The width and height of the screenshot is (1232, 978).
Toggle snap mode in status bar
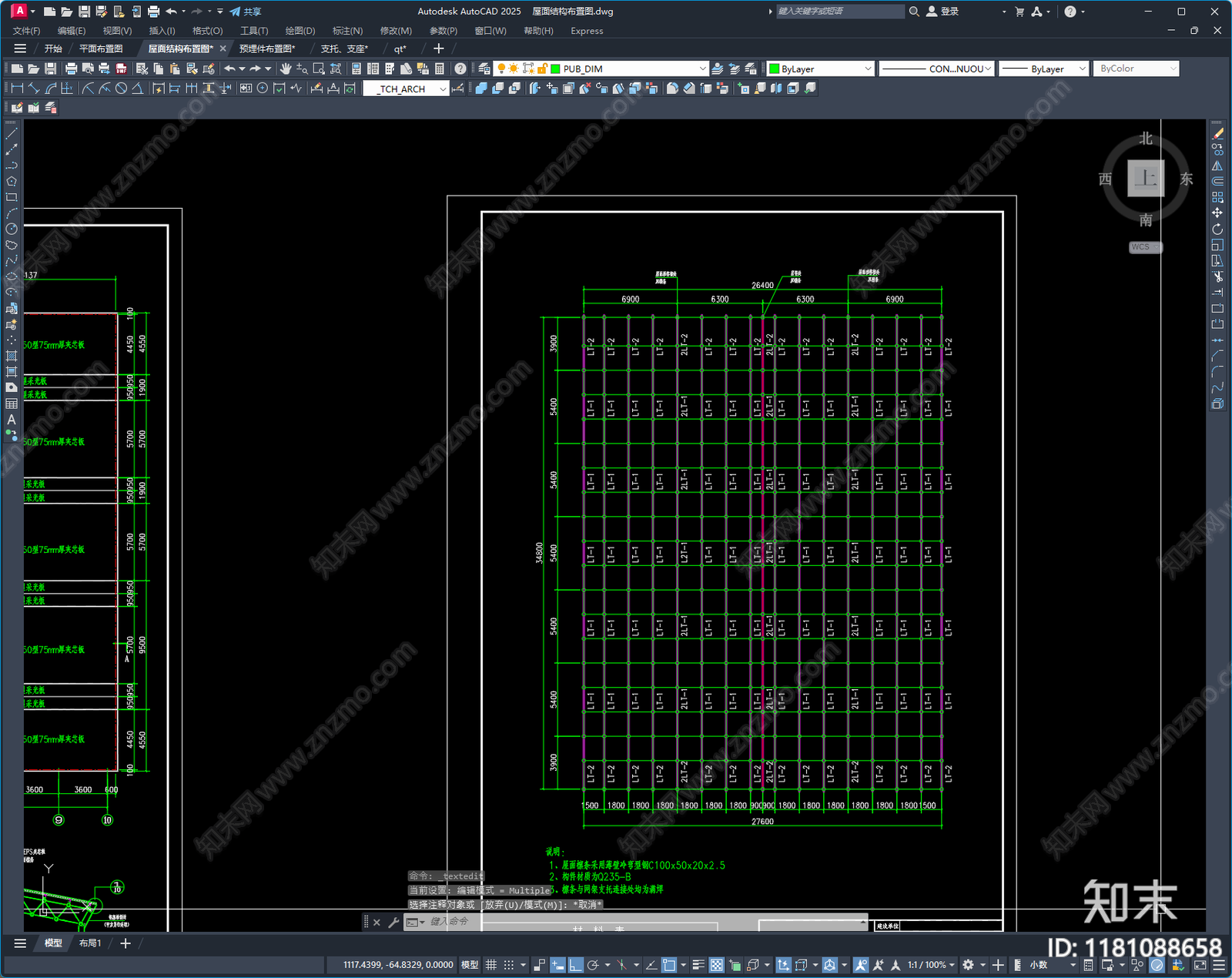tap(509, 965)
